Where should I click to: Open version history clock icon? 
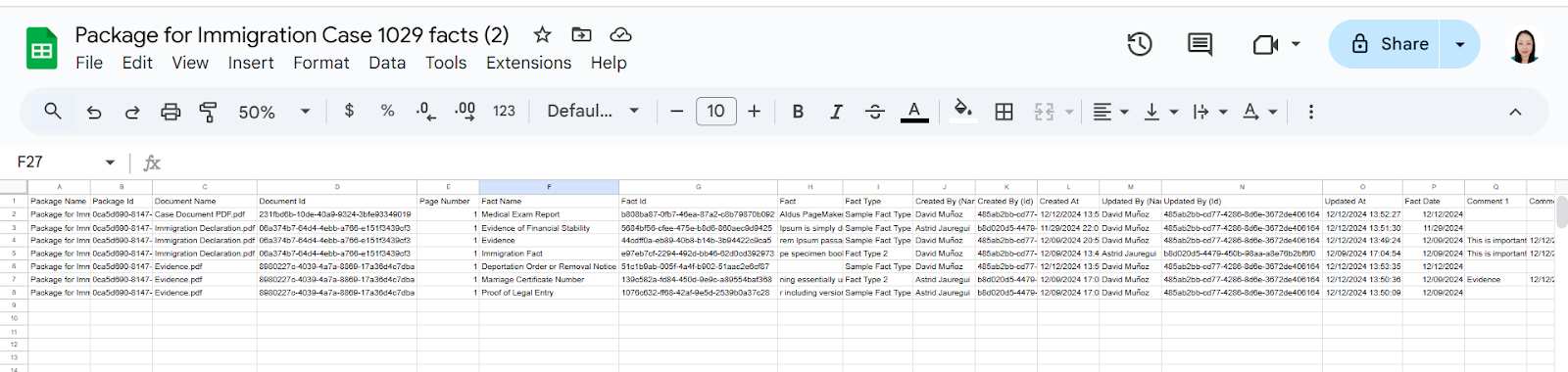click(x=1140, y=44)
